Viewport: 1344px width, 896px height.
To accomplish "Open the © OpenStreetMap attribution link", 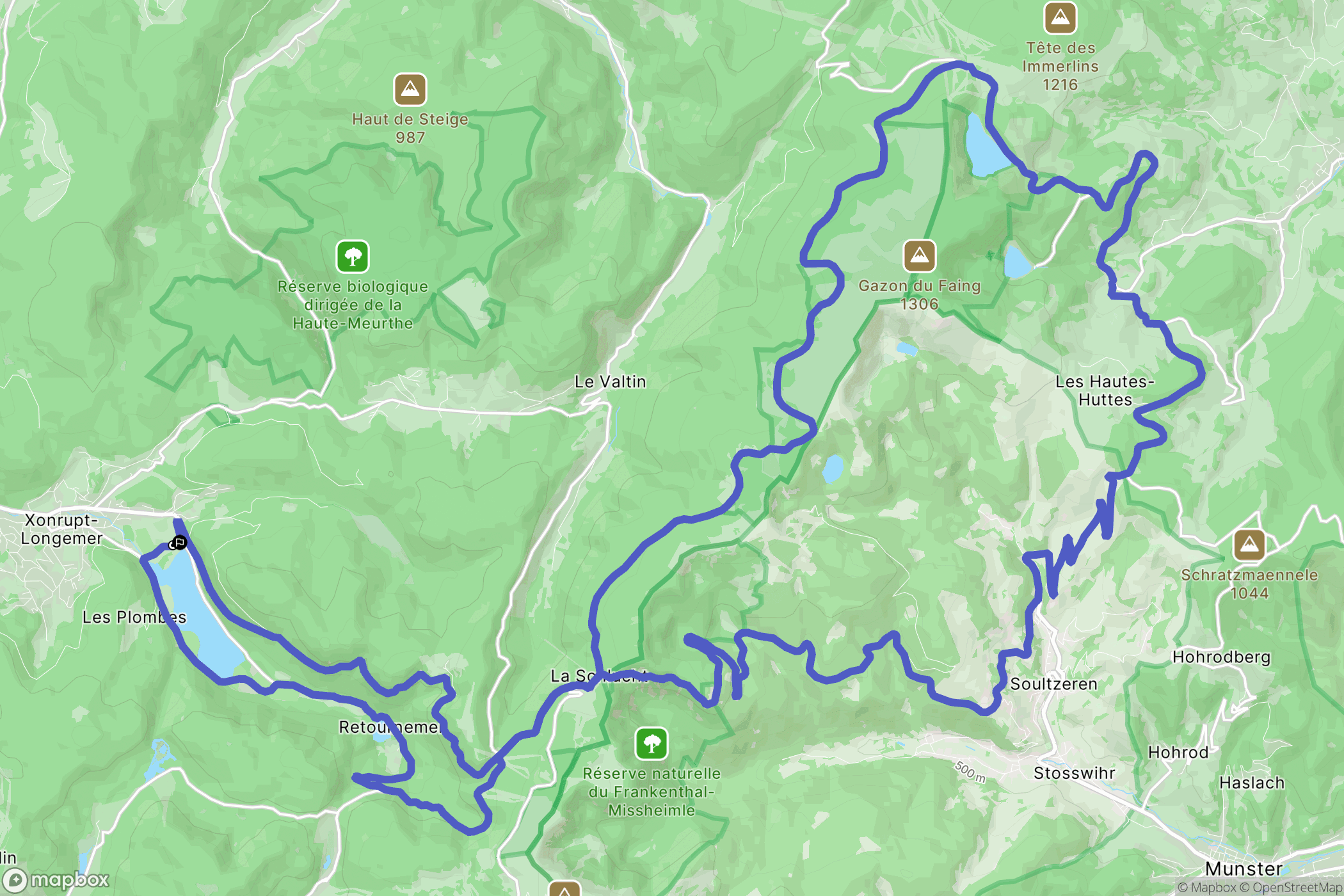I will point(1291,887).
